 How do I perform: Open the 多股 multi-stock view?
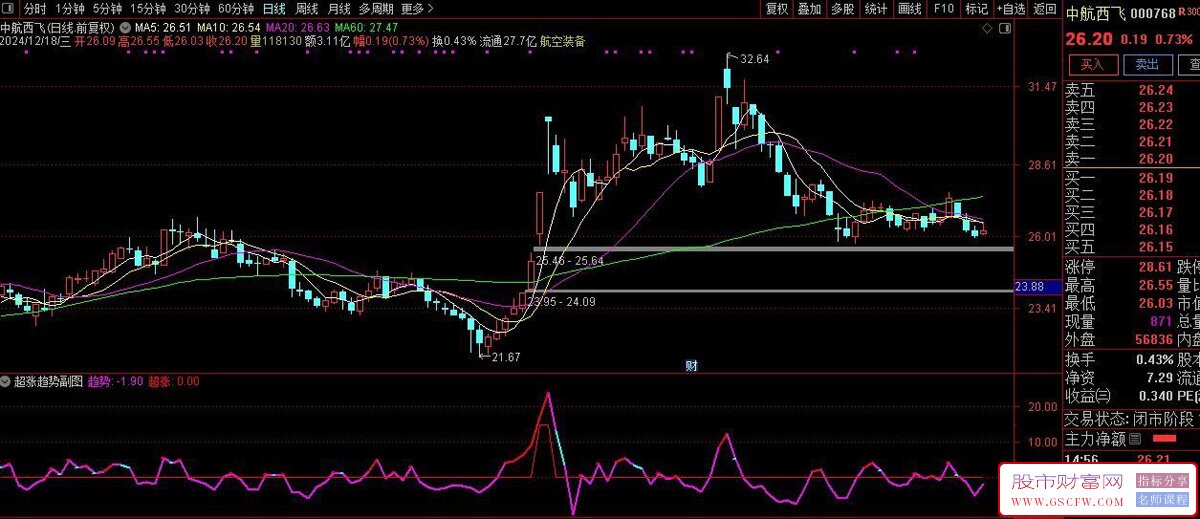point(843,9)
